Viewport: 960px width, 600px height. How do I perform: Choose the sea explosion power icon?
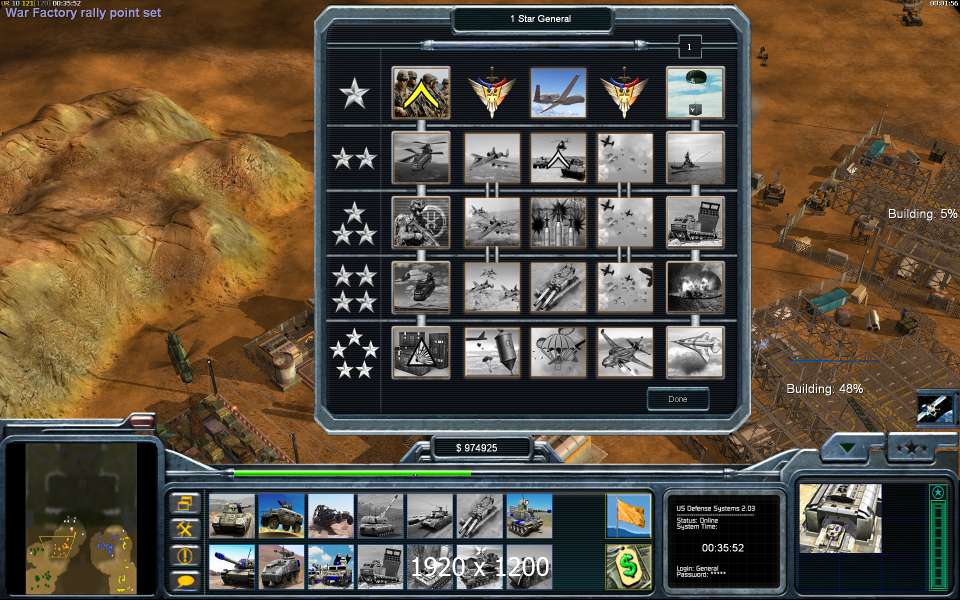point(695,287)
